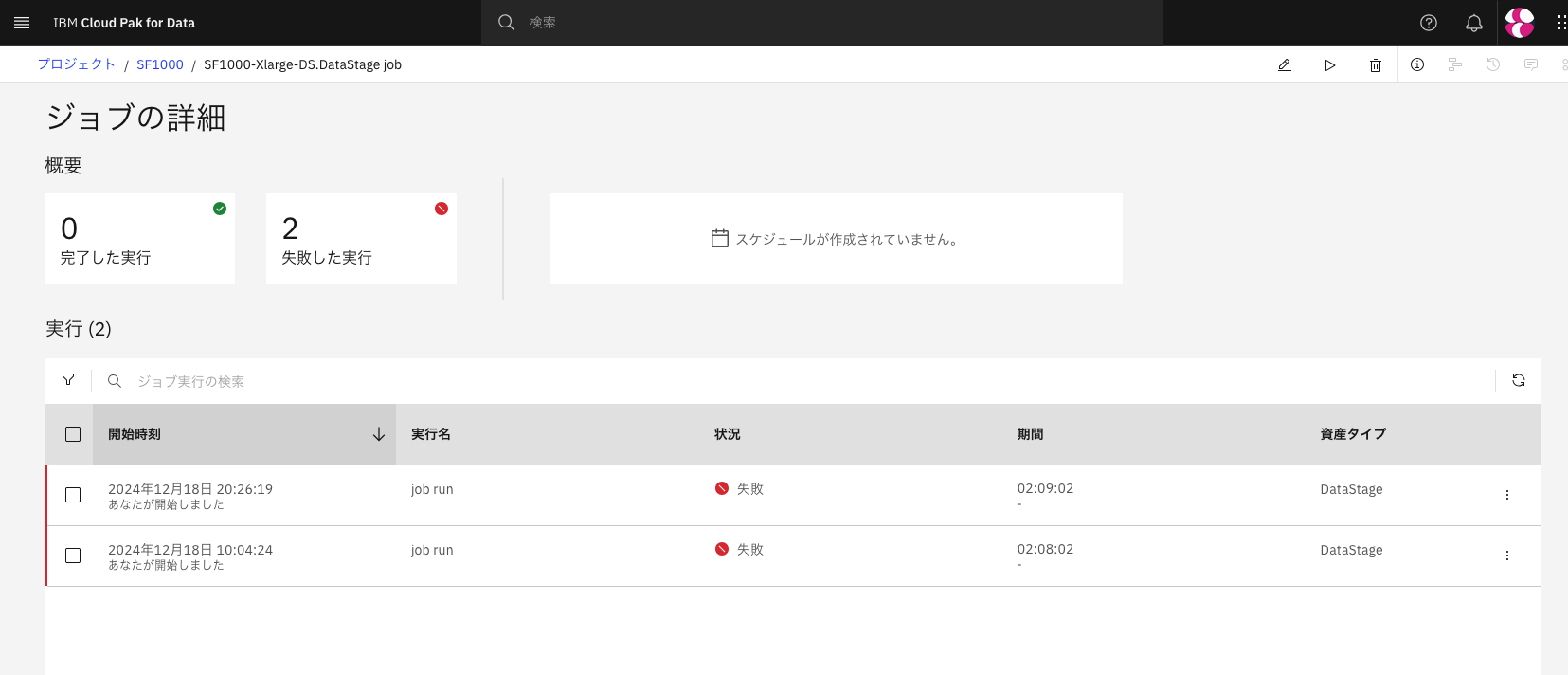
Task: Toggle sort arrow on 開始時刻 column
Action: click(379, 434)
